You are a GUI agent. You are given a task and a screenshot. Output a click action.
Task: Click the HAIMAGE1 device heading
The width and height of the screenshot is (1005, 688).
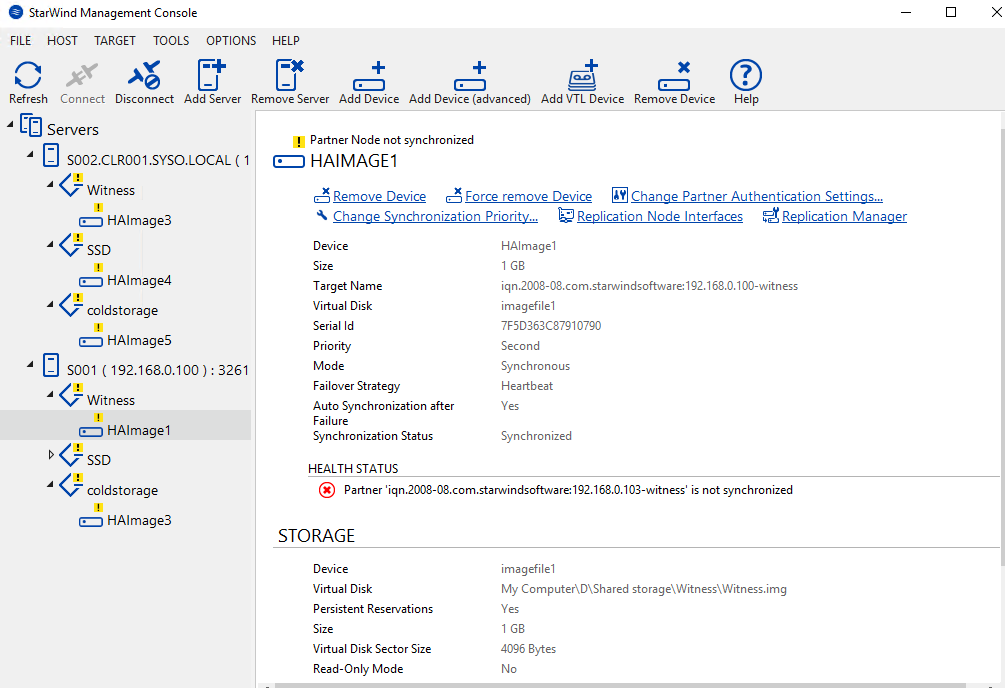click(354, 161)
